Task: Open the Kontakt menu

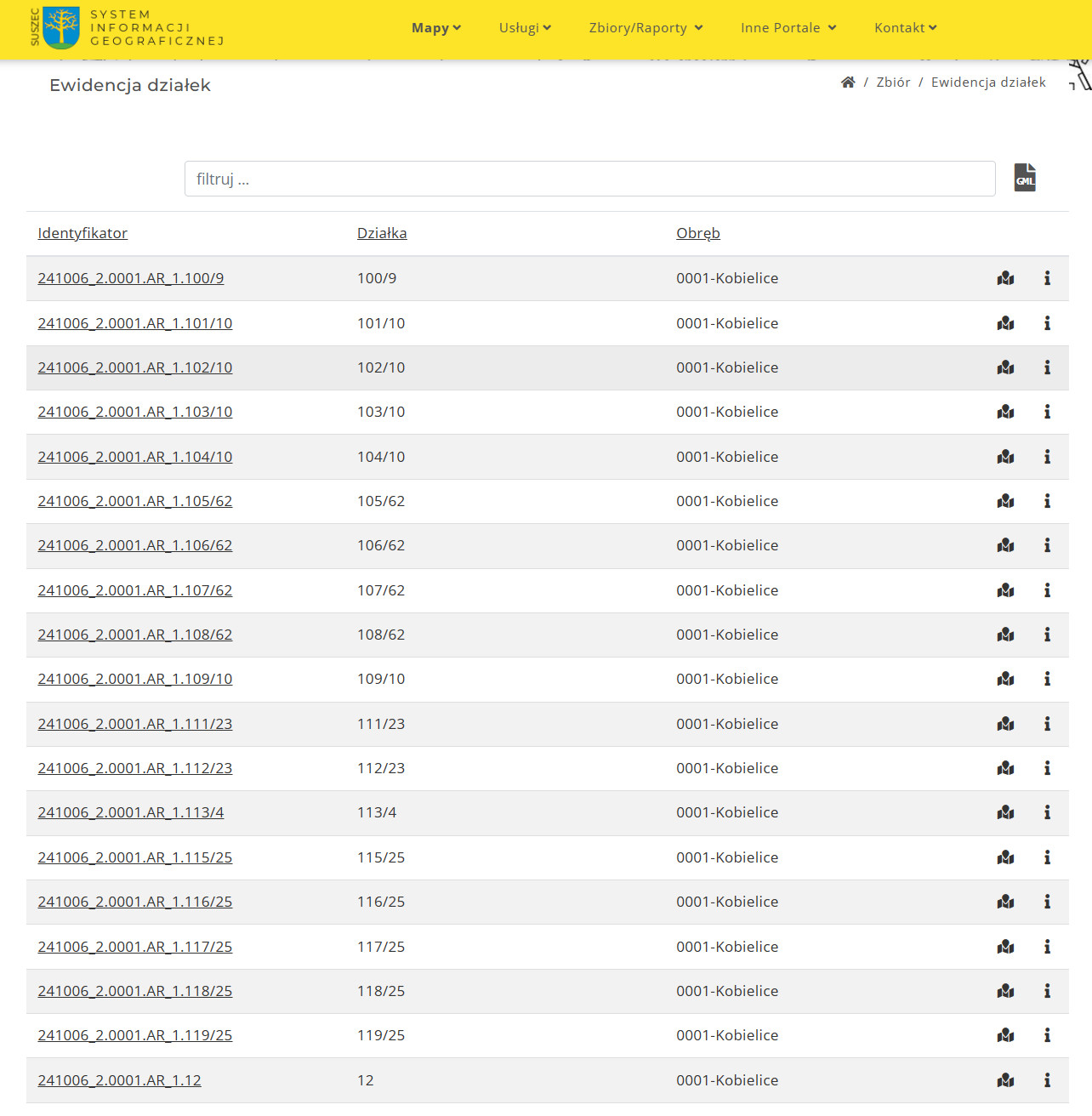Action: point(905,28)
